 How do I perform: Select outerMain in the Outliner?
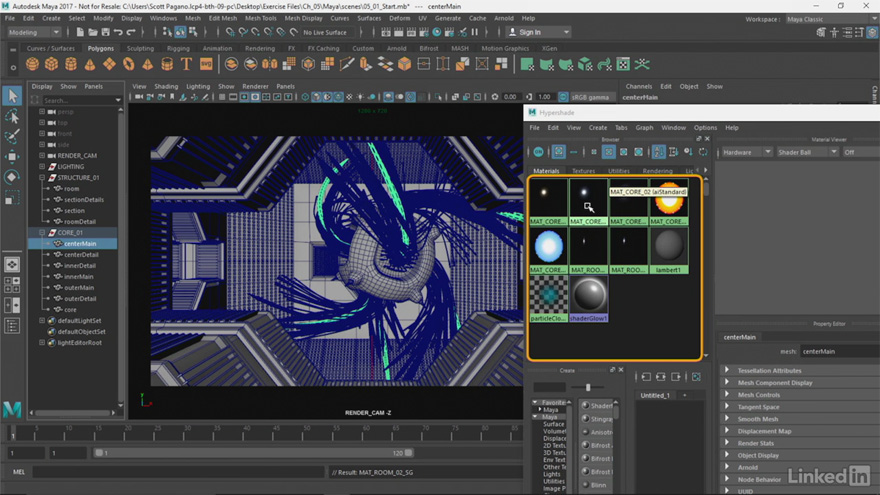coord(79,287)
